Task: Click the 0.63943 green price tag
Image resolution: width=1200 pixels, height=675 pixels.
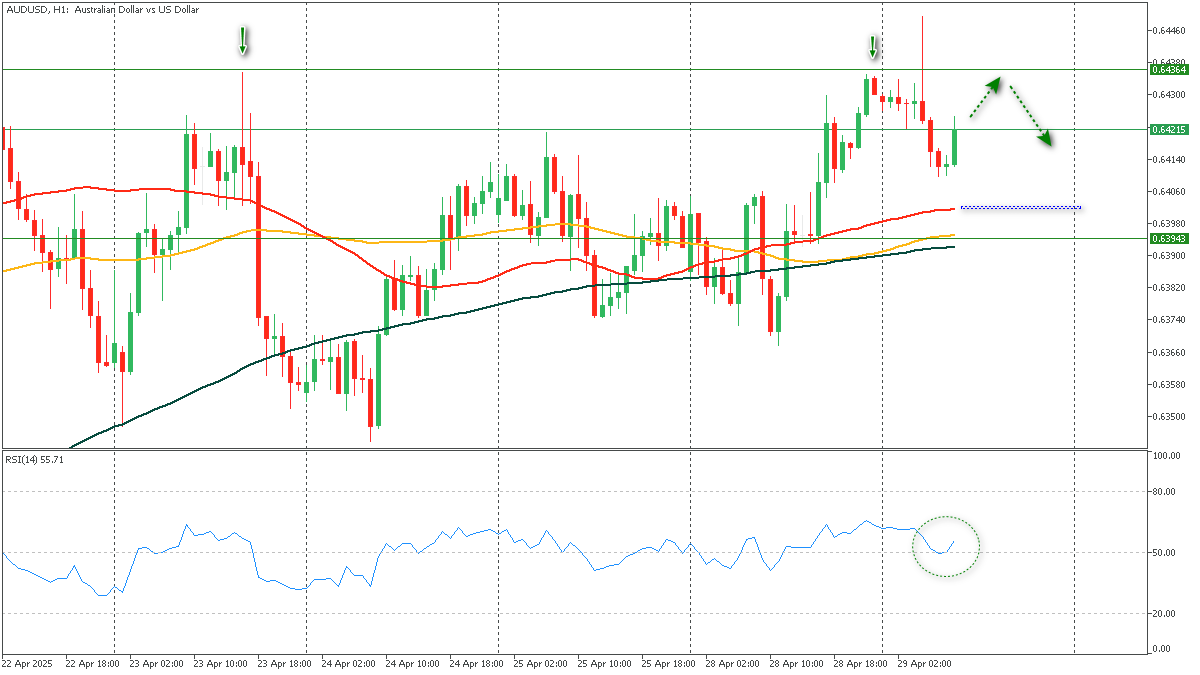Action: pyautogui.click(x=1168, y=239)
